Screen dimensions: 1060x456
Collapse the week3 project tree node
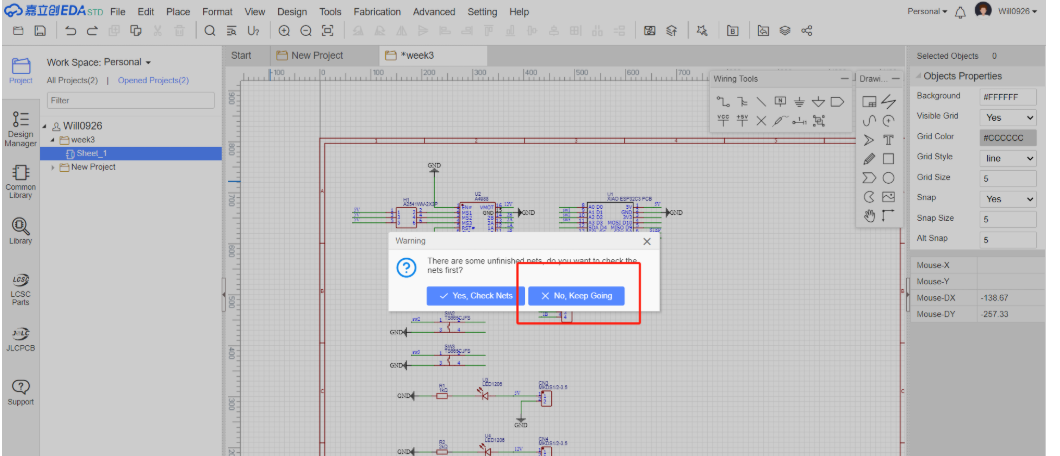coord(53,140)
